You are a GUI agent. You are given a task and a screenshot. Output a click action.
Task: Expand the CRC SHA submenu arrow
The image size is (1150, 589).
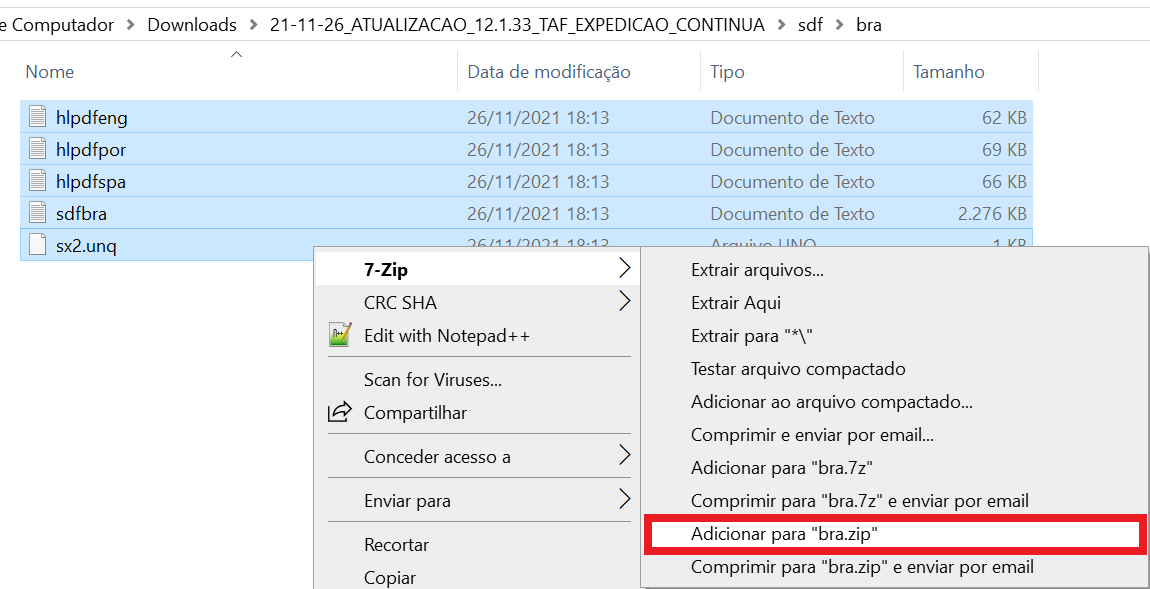tap(624, 301)
